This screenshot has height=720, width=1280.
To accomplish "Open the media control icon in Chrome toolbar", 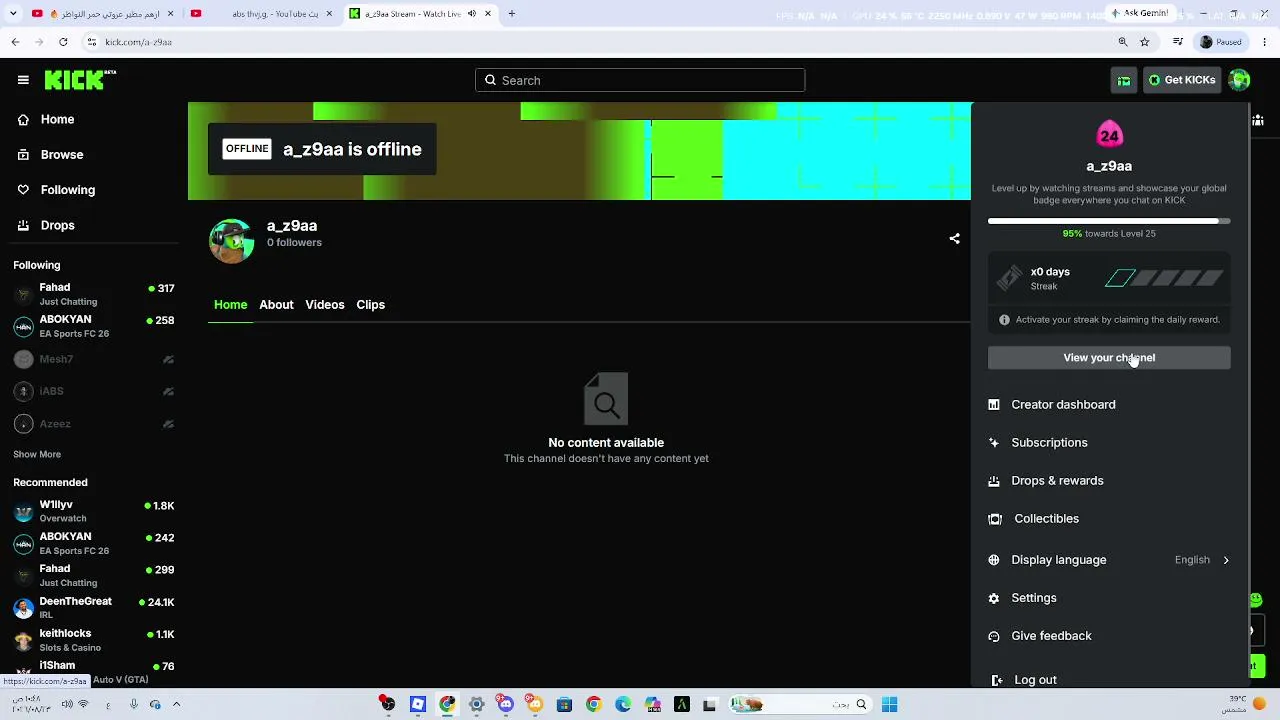I will (1178, 42).
